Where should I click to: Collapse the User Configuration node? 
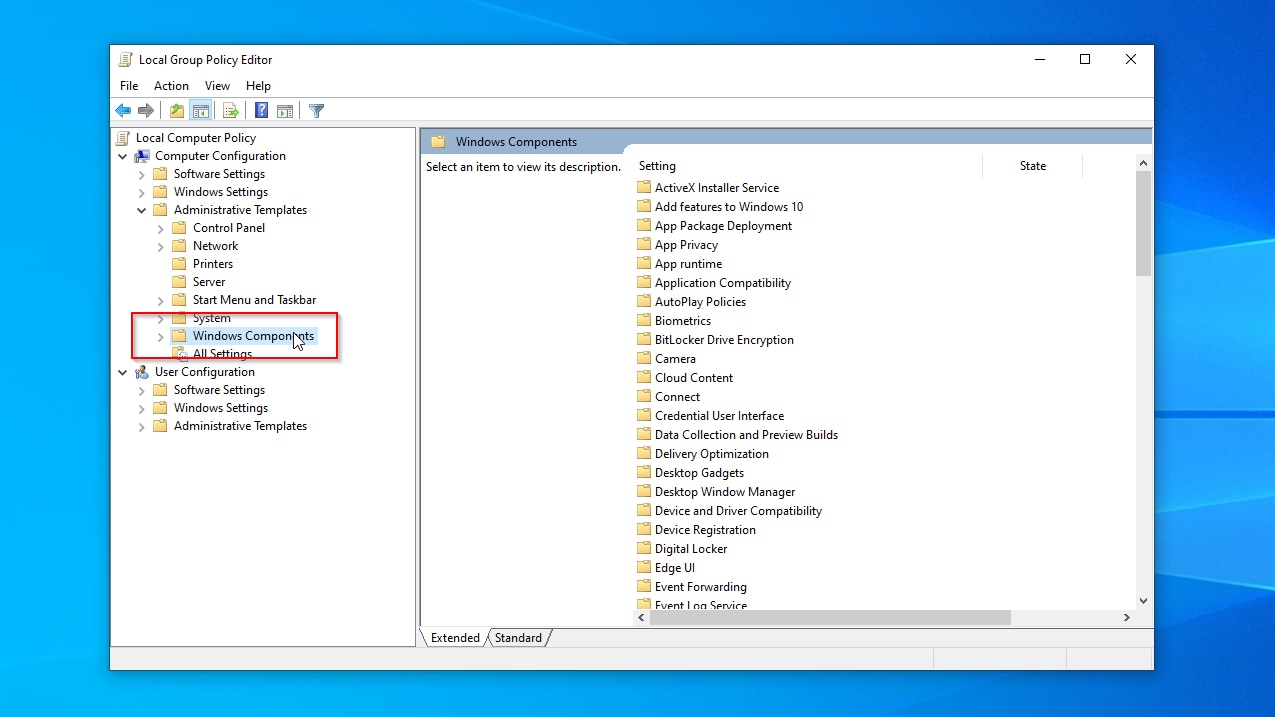(123, 372)
